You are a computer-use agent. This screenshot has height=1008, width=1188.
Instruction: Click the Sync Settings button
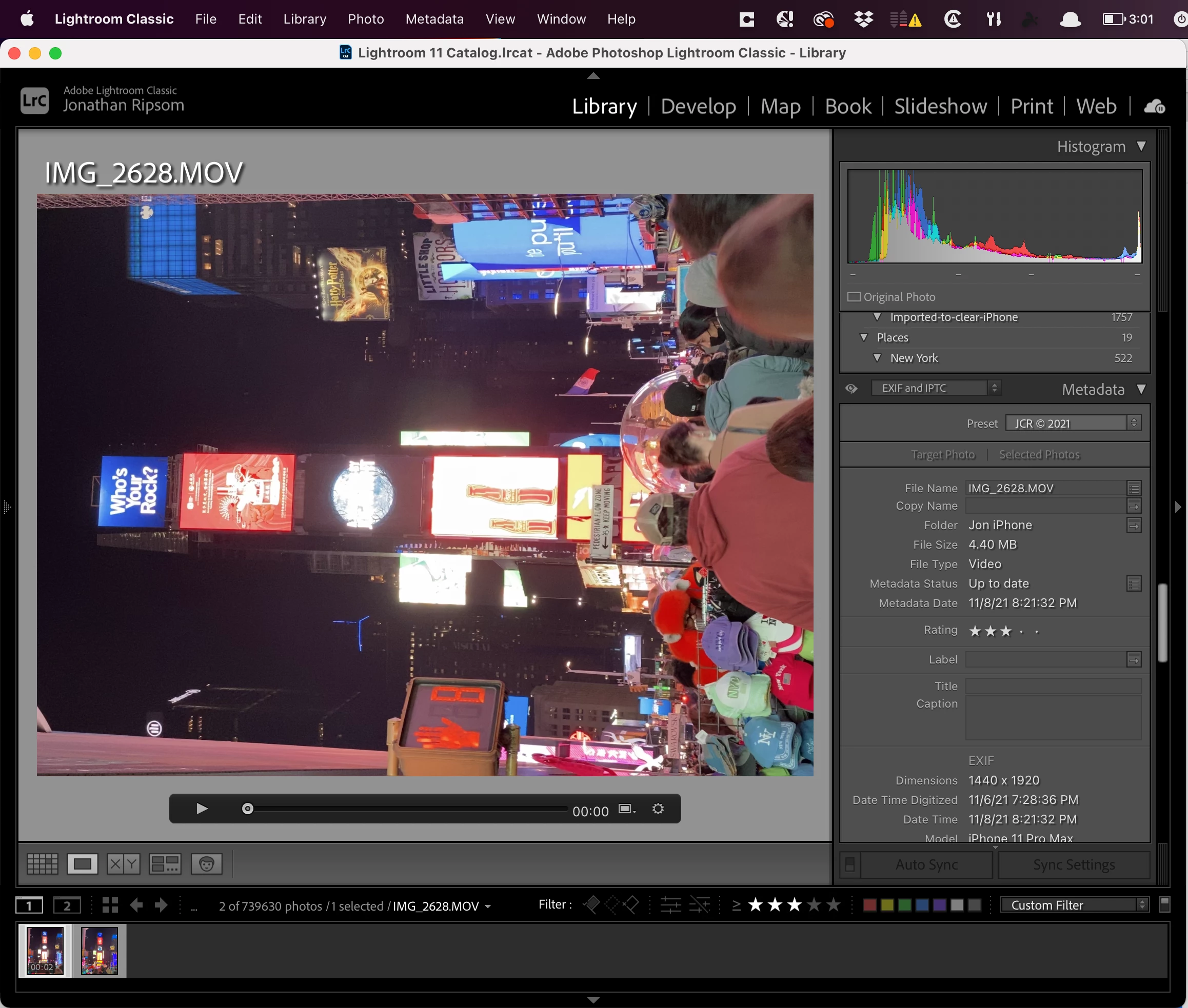[1073, 865]
